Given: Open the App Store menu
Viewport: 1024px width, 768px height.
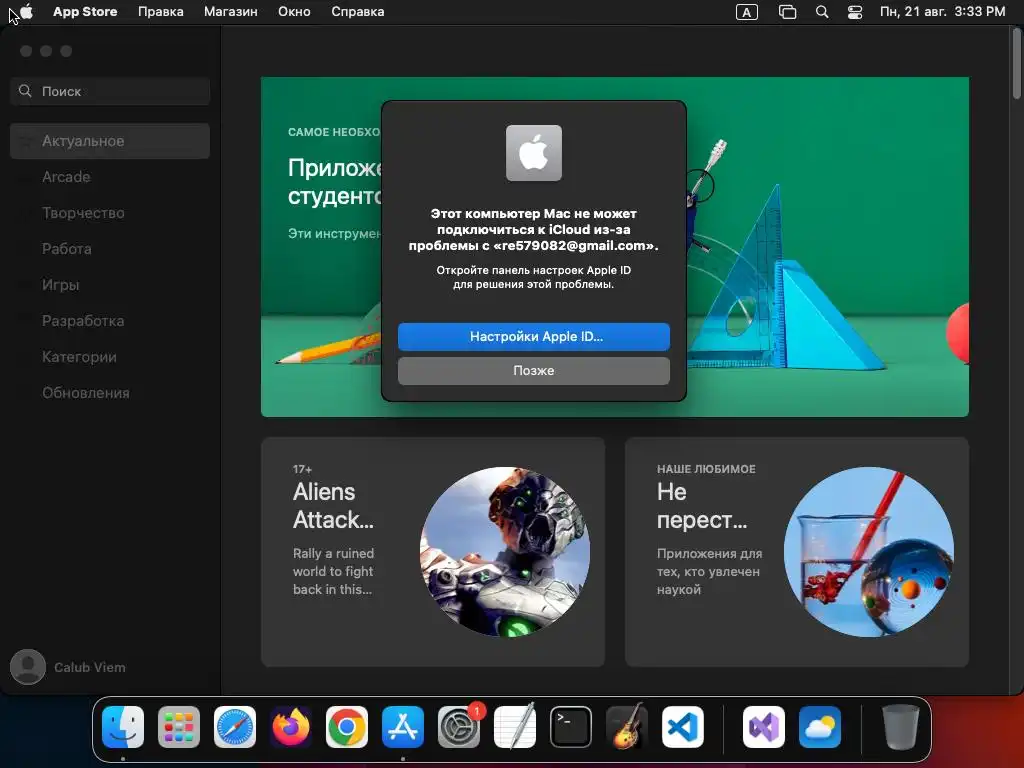Looking at the screenshot, I should coord(85,12).
